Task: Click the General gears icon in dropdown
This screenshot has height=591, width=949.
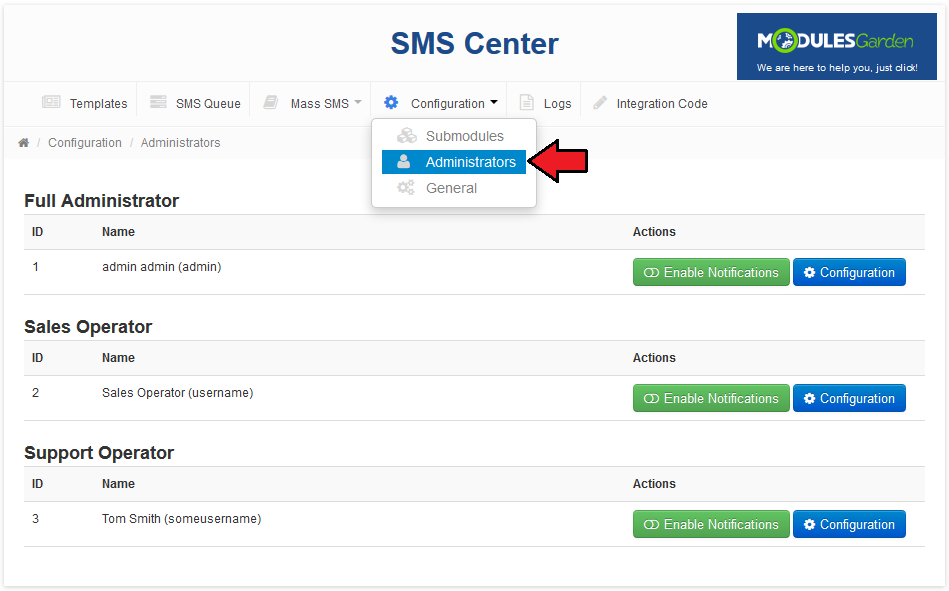Action: tap(406, 188)
